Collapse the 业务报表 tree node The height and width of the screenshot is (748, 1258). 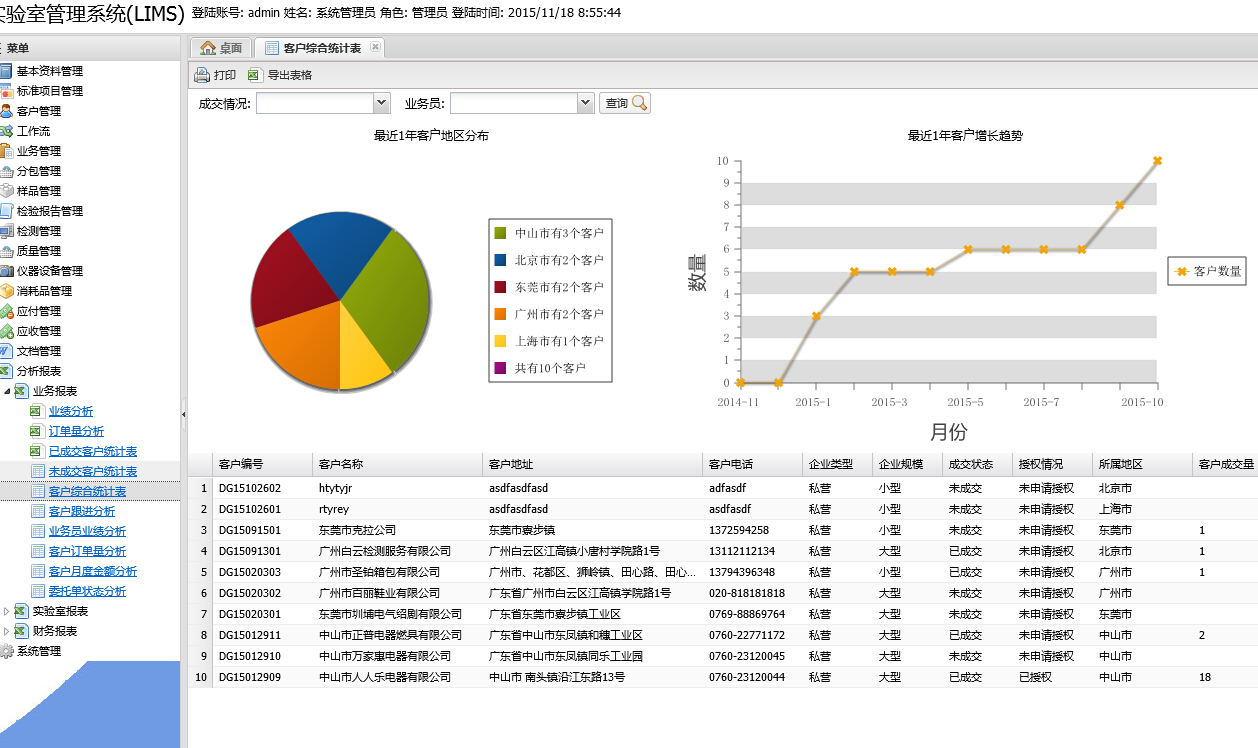(x=7, y=391)
